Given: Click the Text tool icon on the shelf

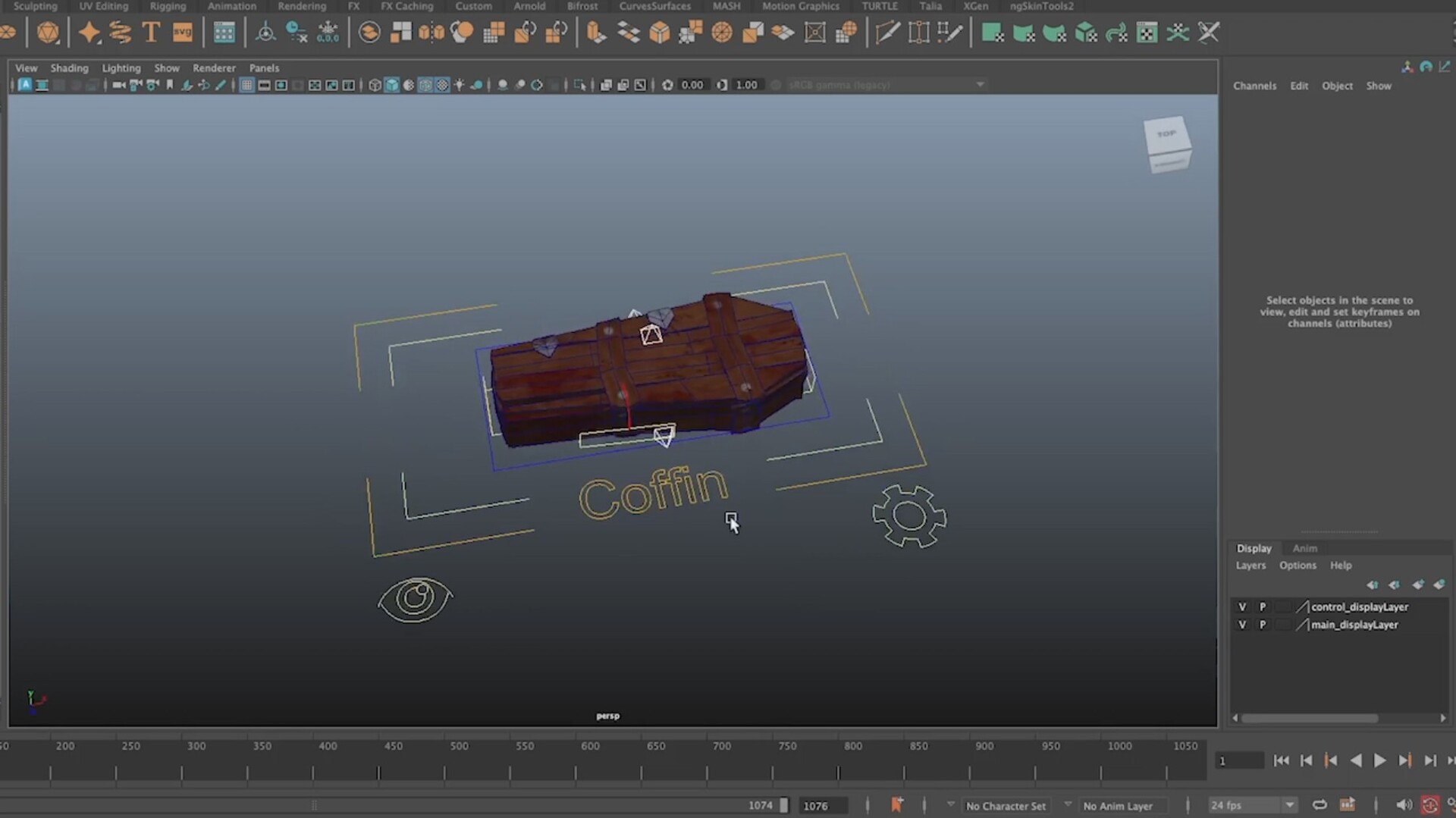Looking at the screenshot, I should (149, 31).
